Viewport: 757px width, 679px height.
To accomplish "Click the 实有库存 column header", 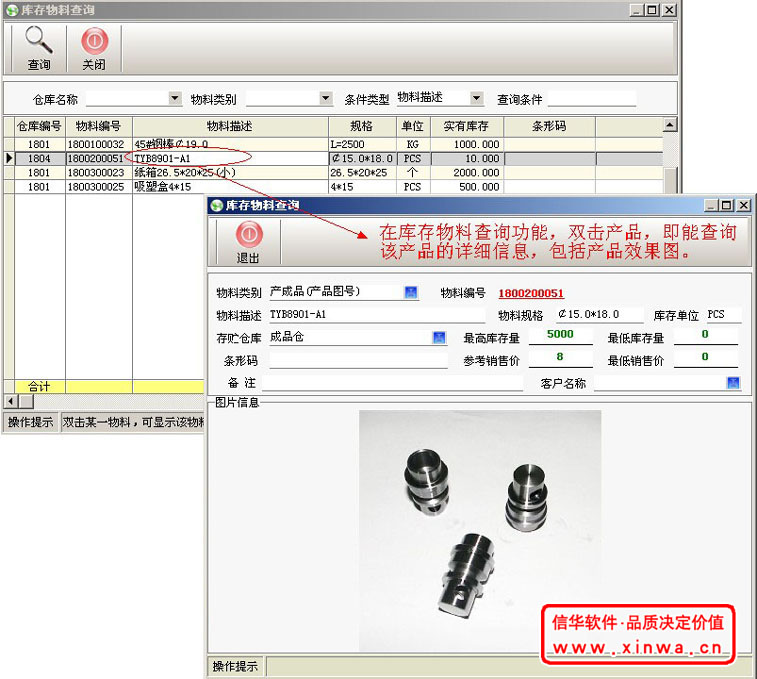I will coord(465,127).
